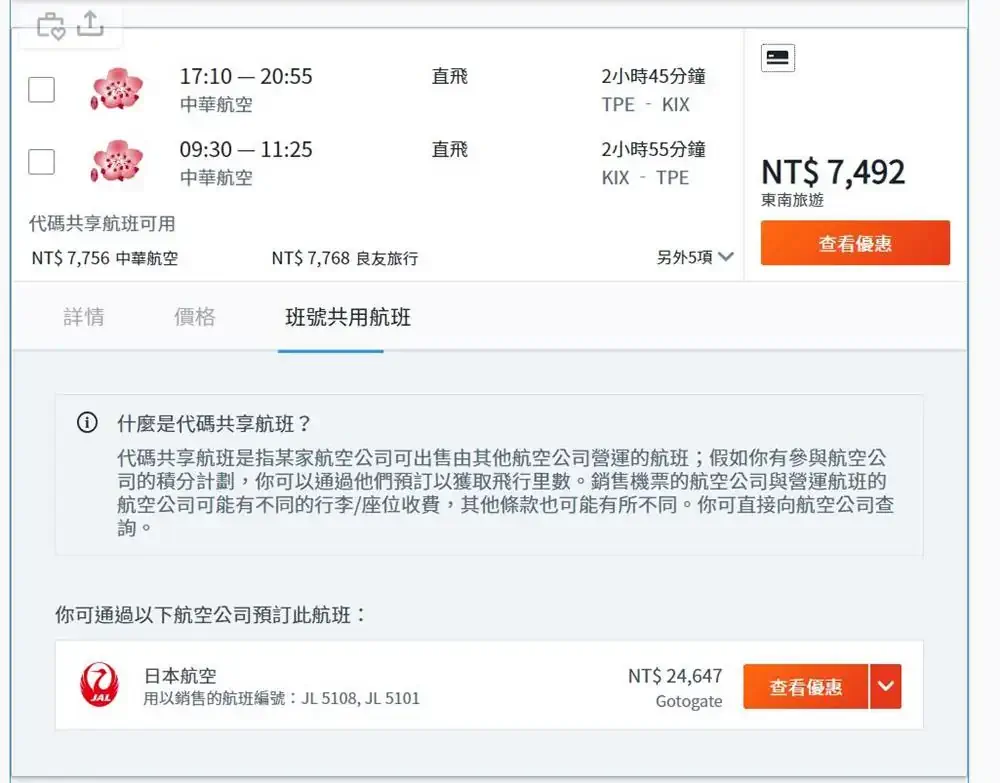This screenshot has width=1000, height=783.
Task: Tick checkbox for 09:30 — 11:25 flight
Action: [x=41, y=162]
